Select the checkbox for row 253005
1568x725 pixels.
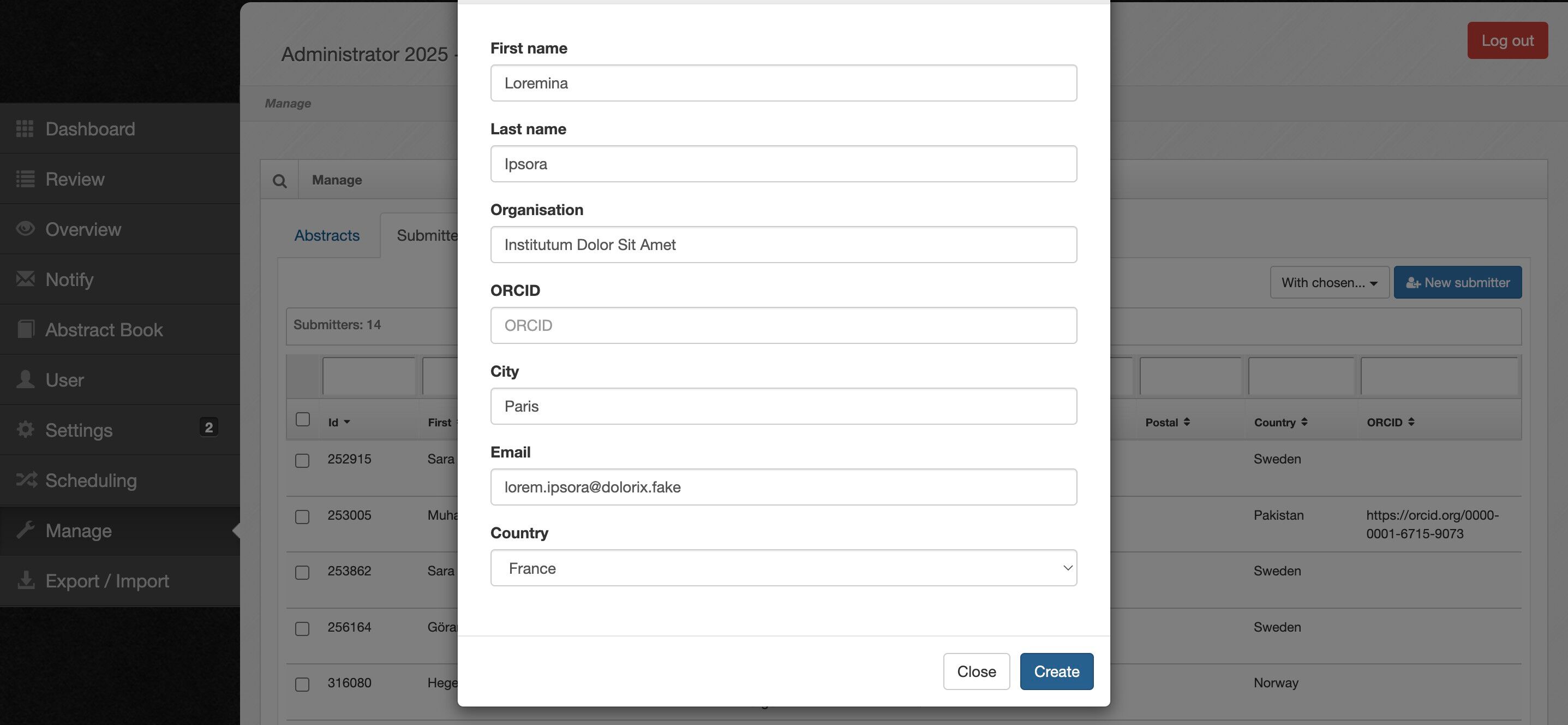point(302,516)
